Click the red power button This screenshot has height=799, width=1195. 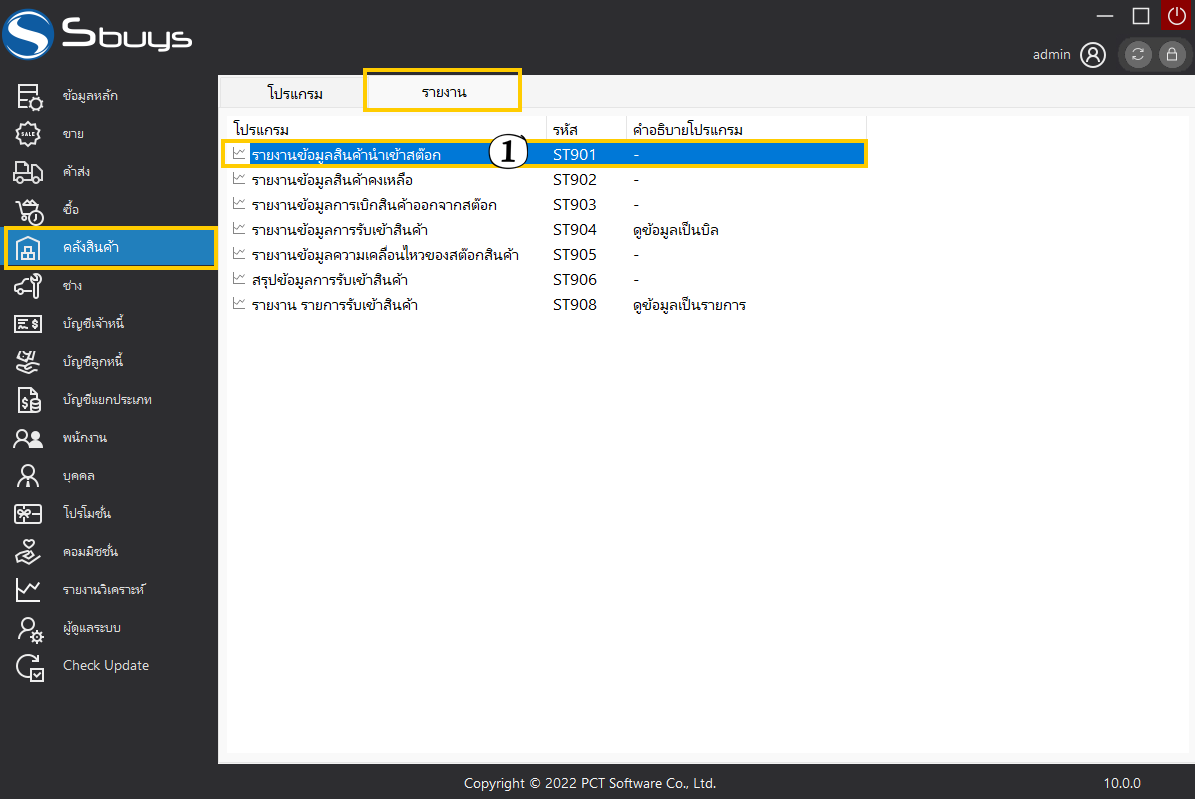point(1176,15)
